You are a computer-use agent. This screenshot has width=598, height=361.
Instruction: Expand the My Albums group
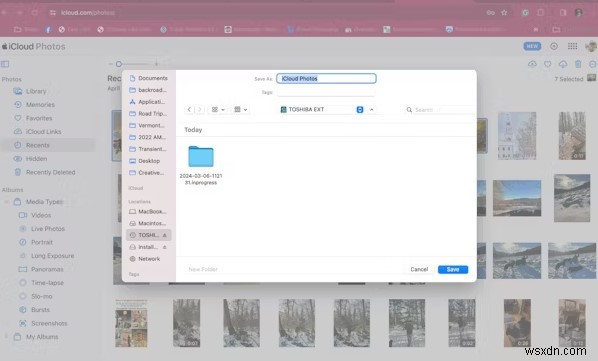(x=6, y=337)
